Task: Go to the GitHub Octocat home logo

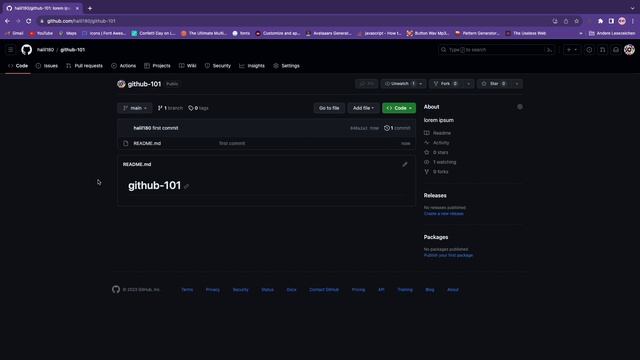Action: [27, 50]
